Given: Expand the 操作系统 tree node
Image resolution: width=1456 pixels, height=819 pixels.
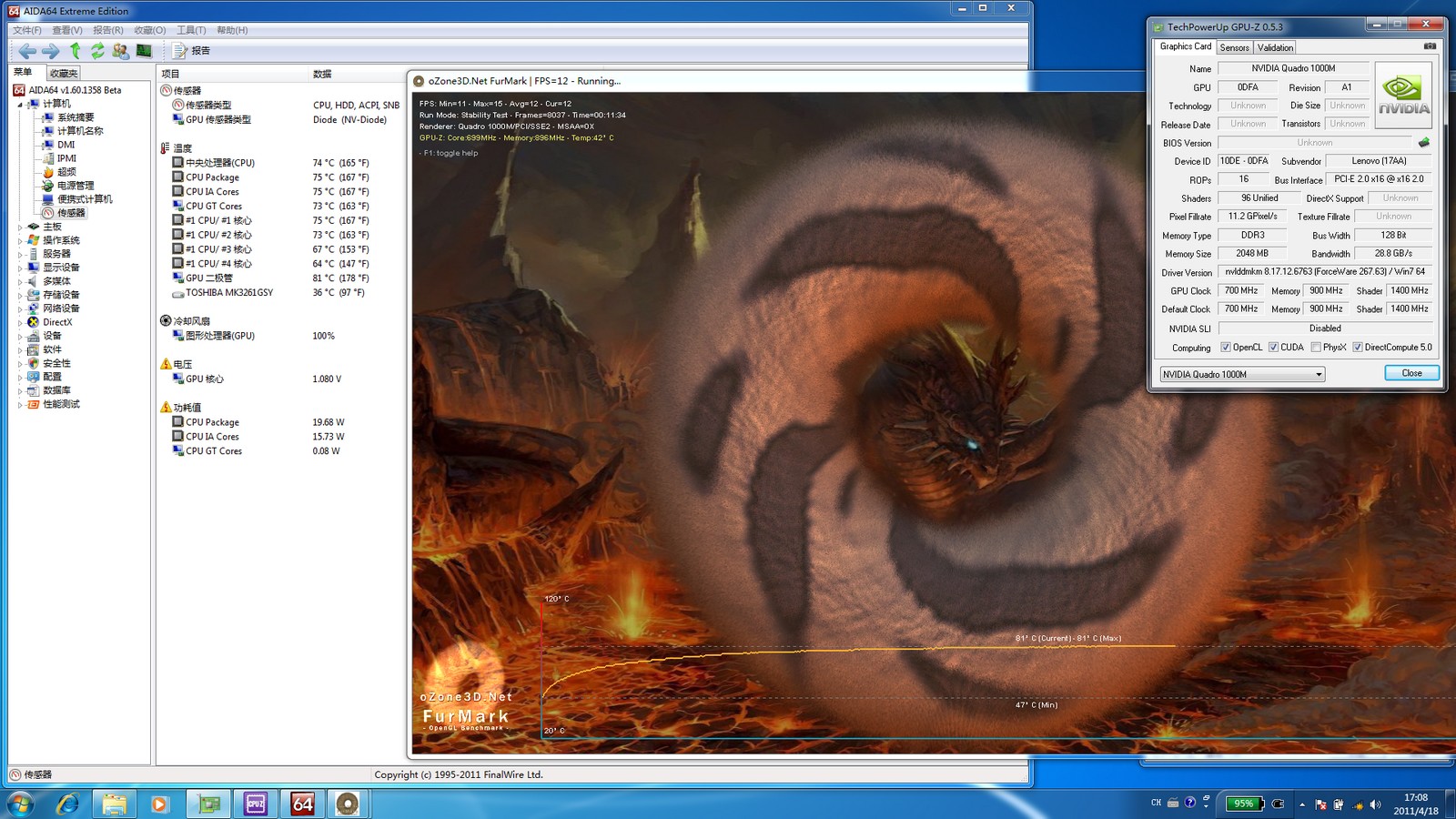Looking at the screenshot, I should (20, 240).
